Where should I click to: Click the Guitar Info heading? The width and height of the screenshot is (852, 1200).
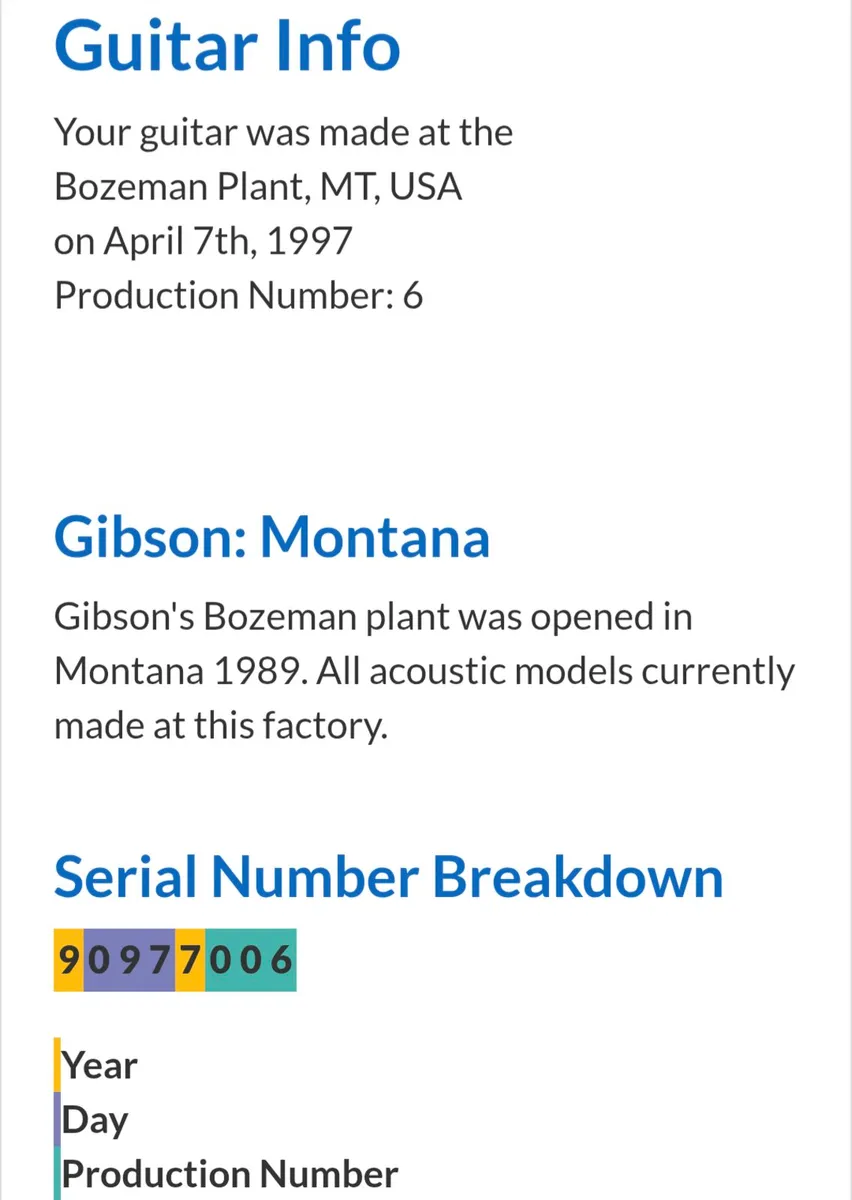[227, 46]
